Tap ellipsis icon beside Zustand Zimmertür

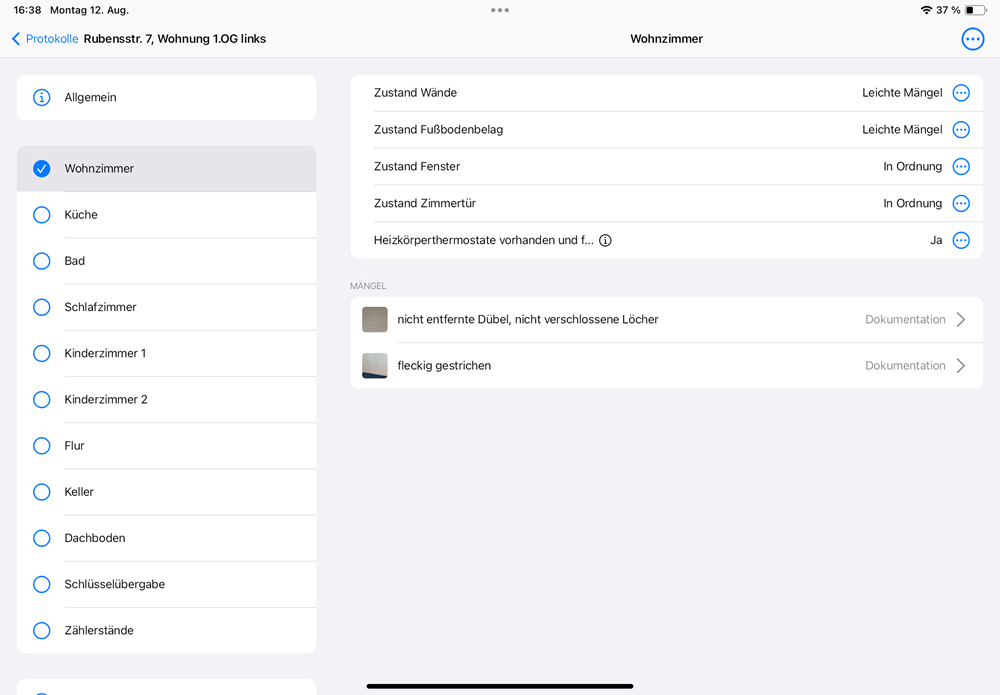coord(961,204)
